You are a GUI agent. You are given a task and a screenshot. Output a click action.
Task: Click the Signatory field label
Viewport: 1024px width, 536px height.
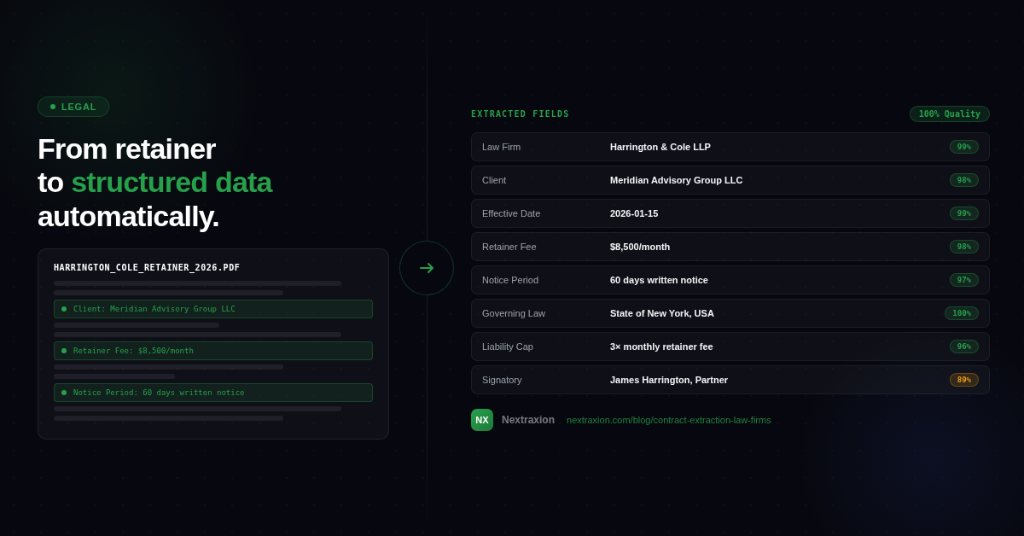(502, 380)
